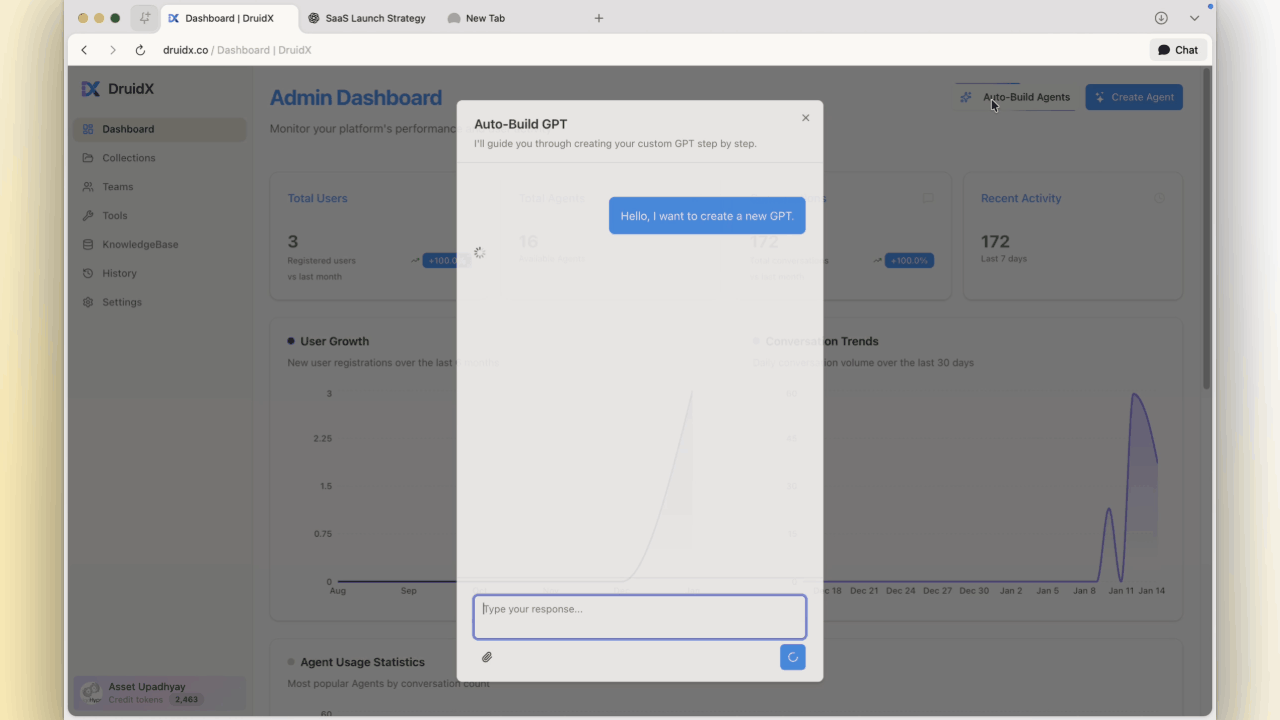The image size is (1280, 720).
Task: Reload the page in browser toolbar
Action: tap(140, 50)
